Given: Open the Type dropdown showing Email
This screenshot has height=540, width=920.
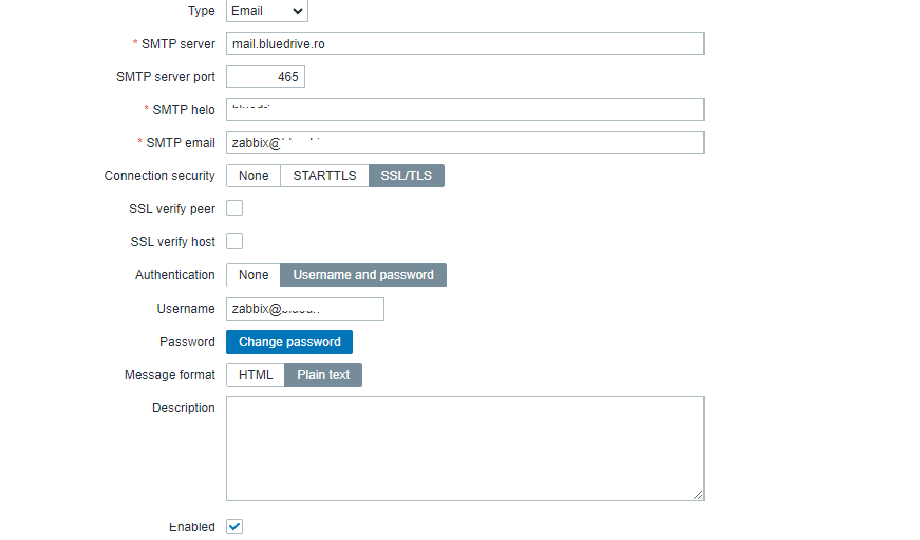Looking at the screenshot, I should (266, 11).
